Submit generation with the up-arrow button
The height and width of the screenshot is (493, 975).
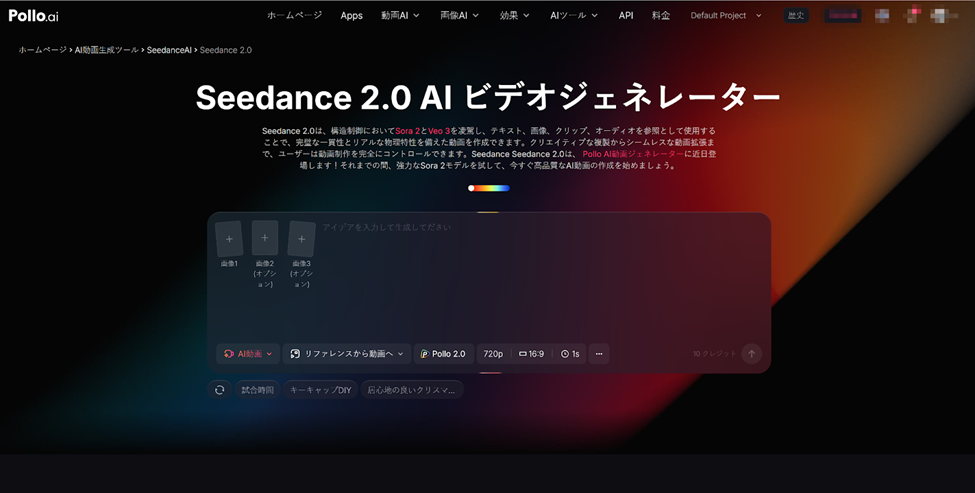[x=751, y=354]
